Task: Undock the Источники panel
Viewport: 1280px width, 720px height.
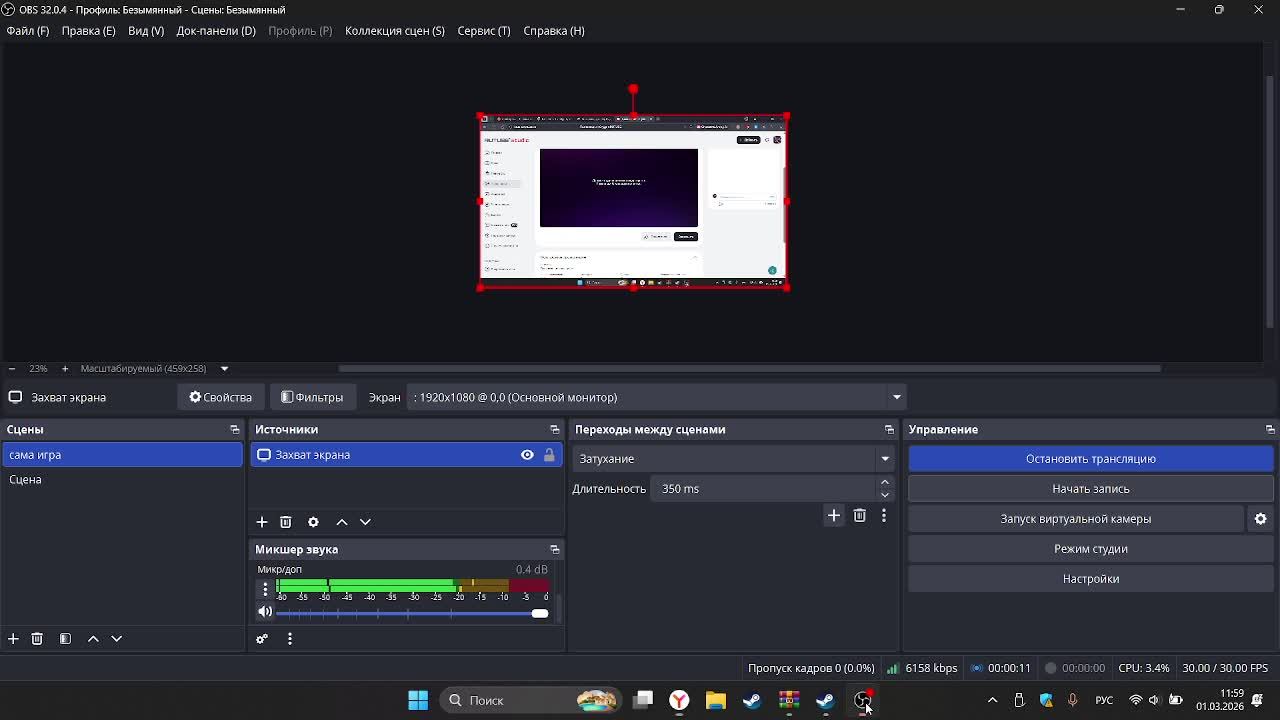Action: point(555,430)
